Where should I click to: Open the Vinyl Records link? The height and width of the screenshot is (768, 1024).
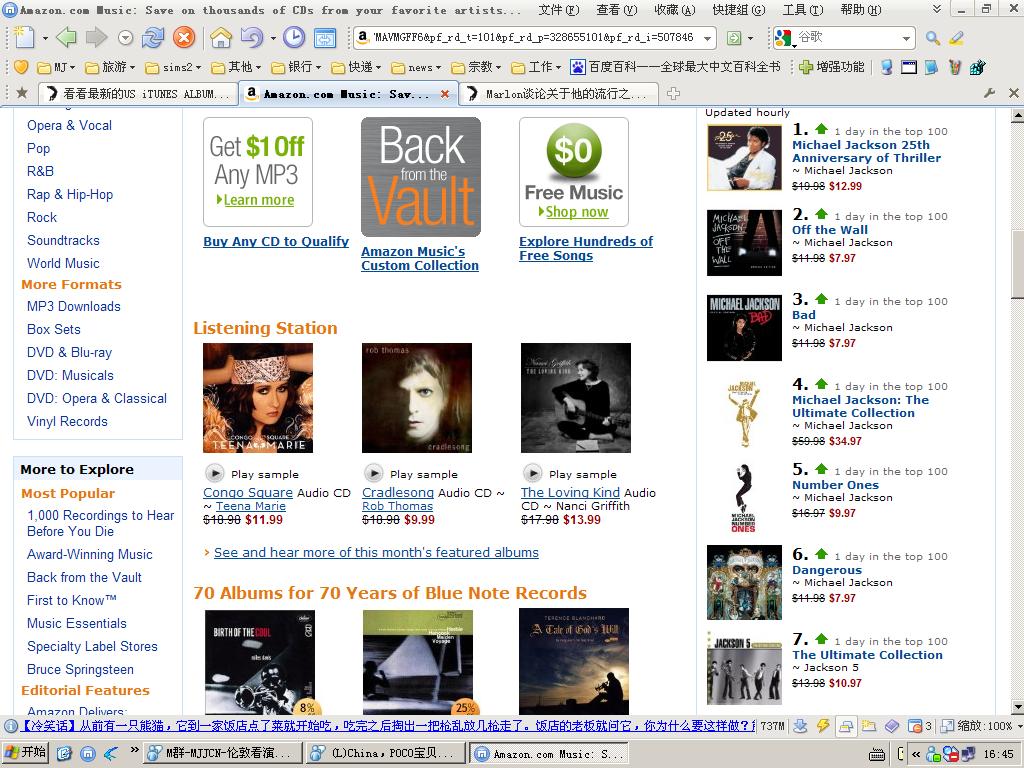(x=67, y=421)
